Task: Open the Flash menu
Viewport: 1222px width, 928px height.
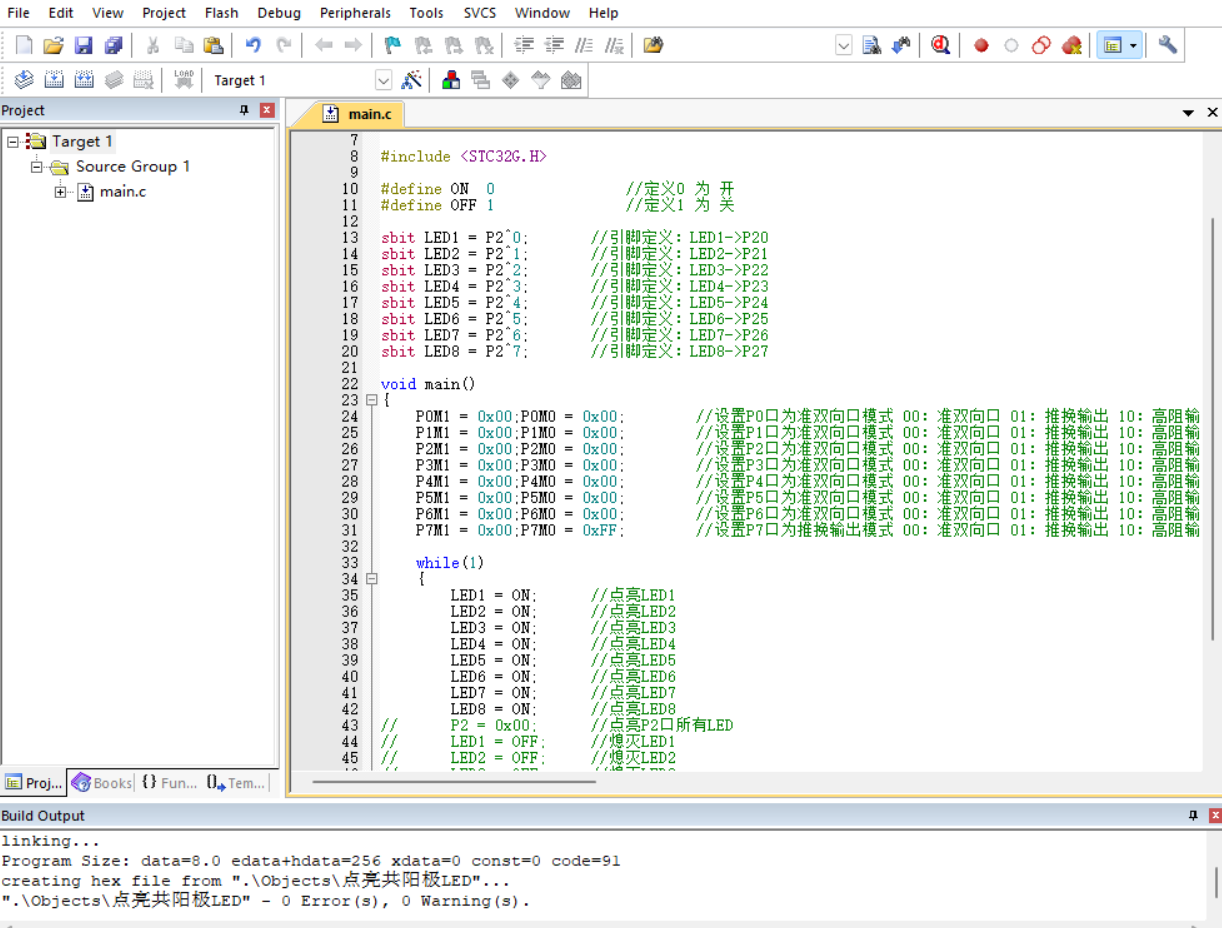Action: click(x=221, y=13)
